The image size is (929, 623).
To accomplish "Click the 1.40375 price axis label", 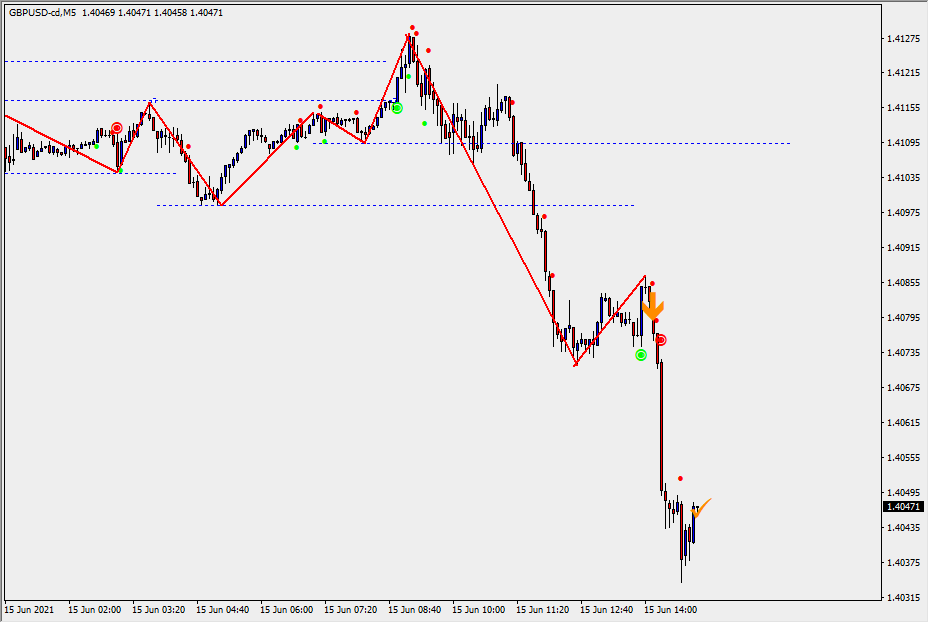I will coord(903,563).
